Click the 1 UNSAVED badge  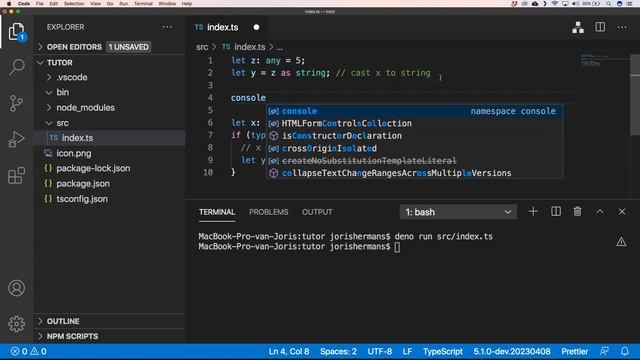point(129,47)
